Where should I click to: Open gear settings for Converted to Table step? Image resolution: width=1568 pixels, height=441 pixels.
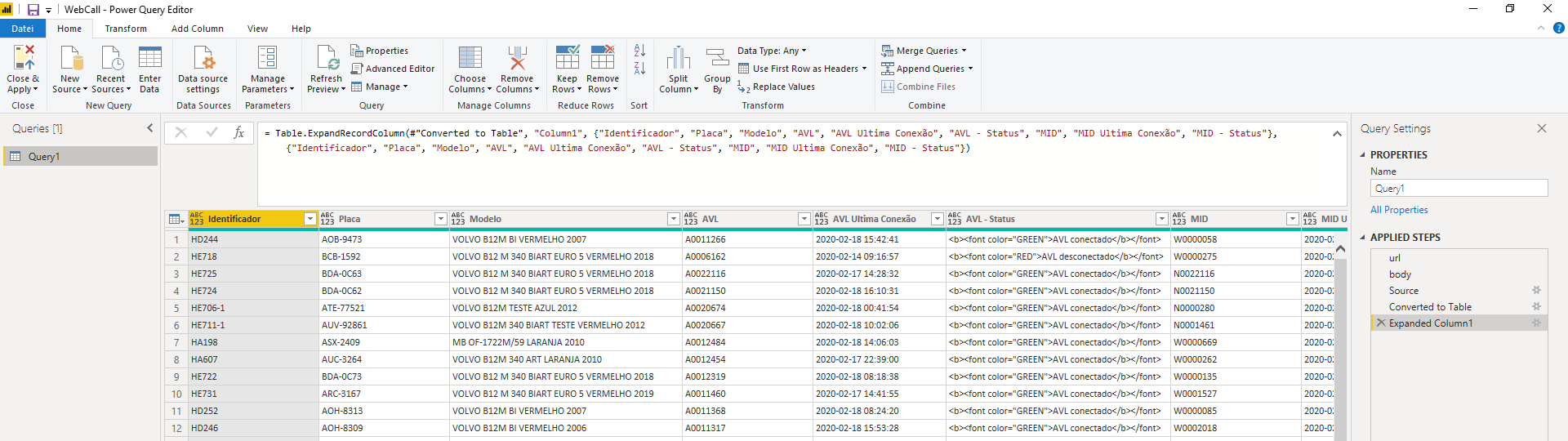[x=1536, y=307]
